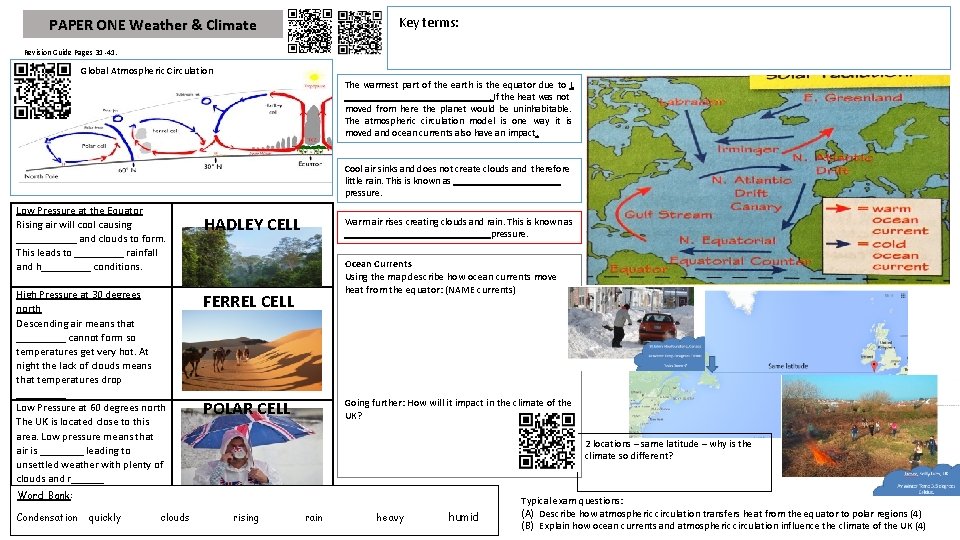Click the QR code nearest the title banner
Viewport: 960px width, 540px height.
coord(310,31)
